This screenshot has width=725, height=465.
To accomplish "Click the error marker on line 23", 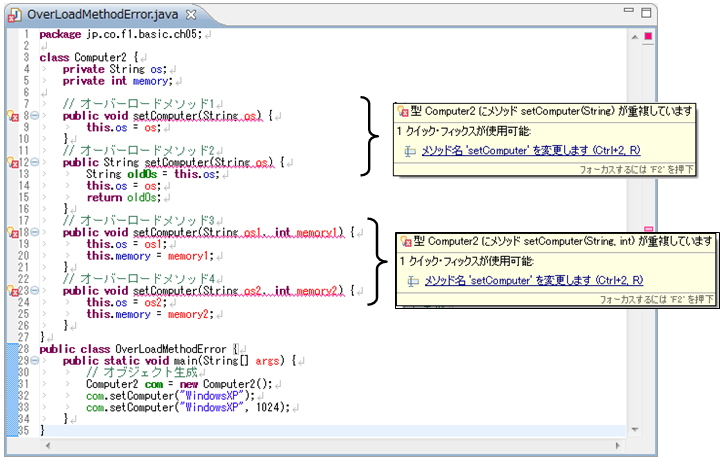I will tap(14, 291).
